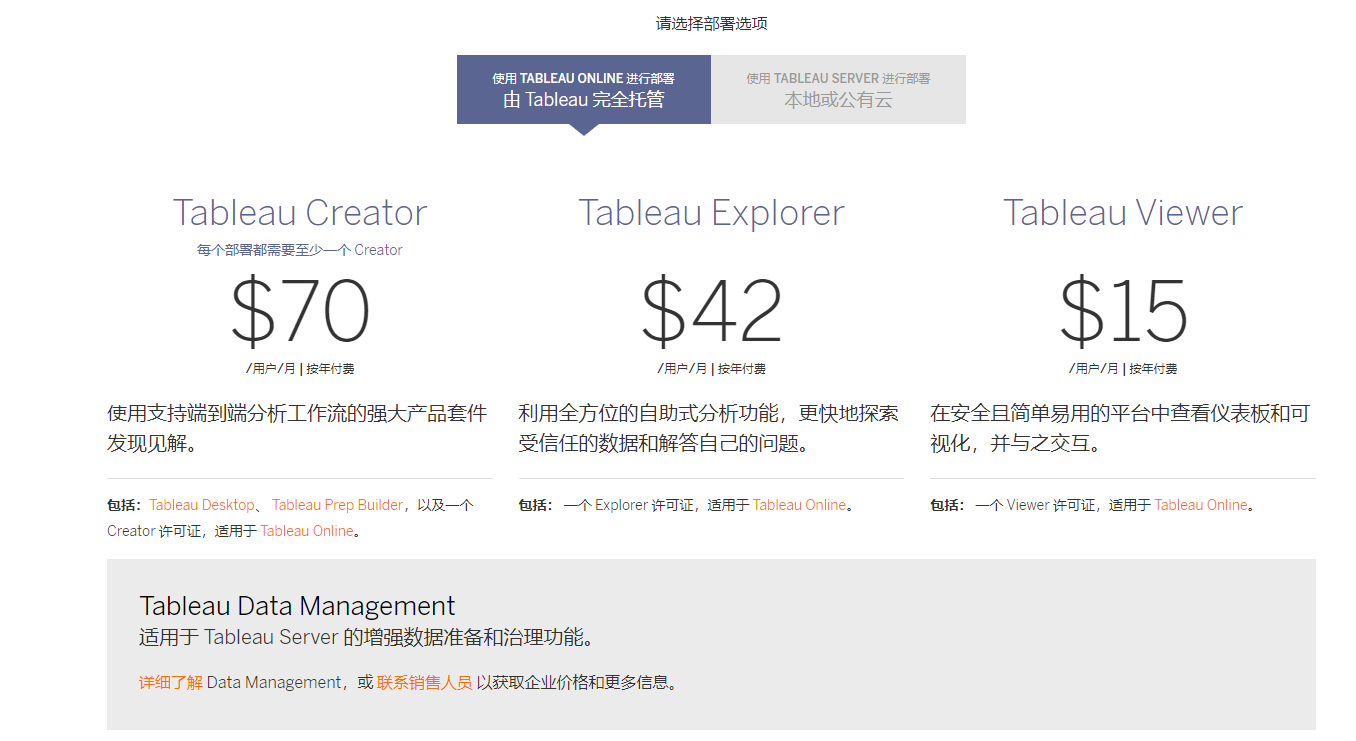Click the Tableau Viewer heading
Image resolution: width=1356 pixels, height=741 pixels.
click(1123, 212)
